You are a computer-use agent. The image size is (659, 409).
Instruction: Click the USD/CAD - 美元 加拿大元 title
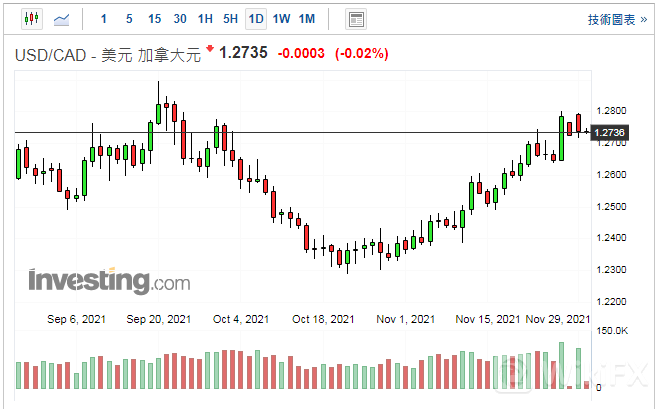coord(108,55)
